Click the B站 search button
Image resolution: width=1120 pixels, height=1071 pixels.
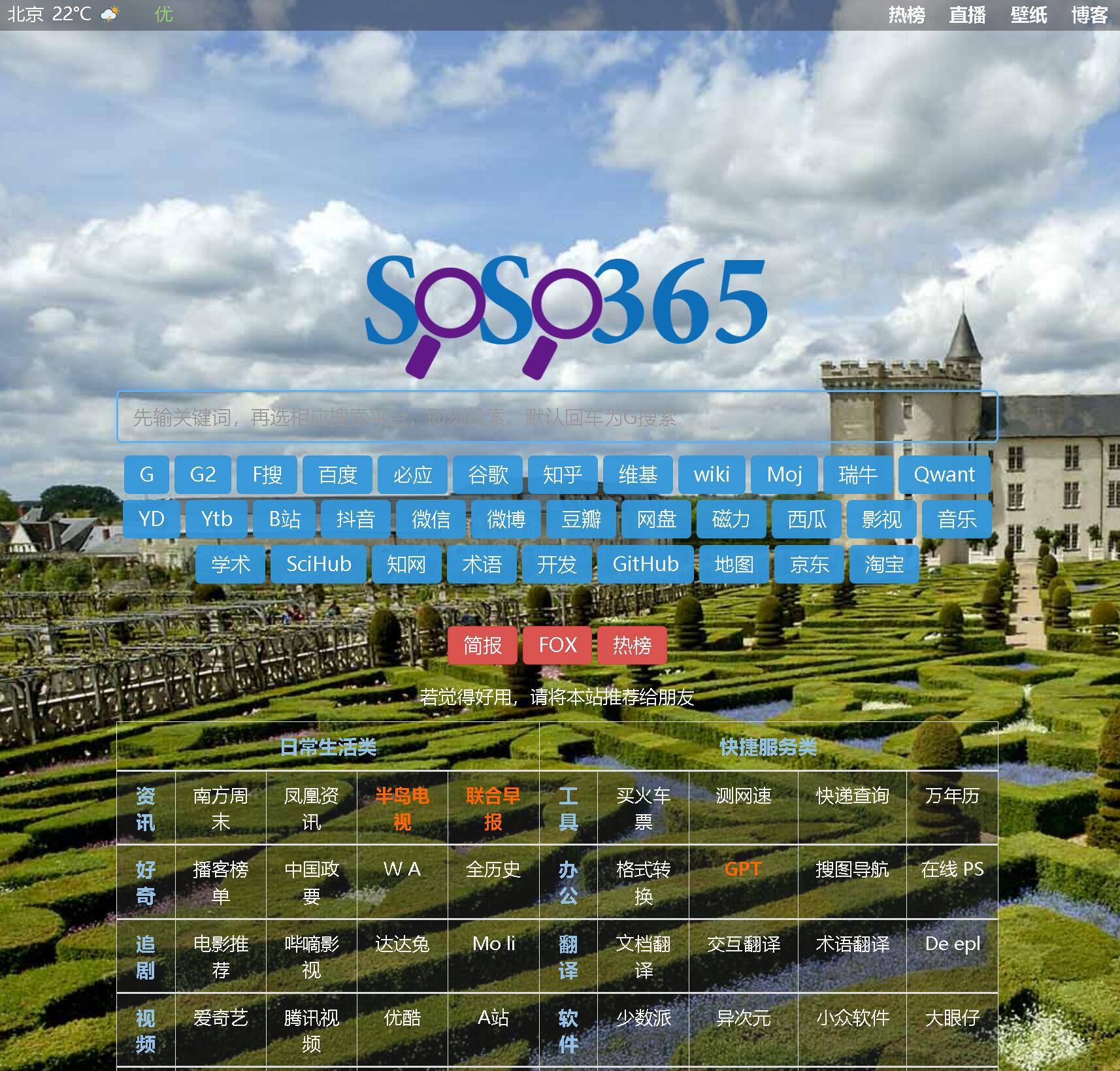[x=284, y=519]
